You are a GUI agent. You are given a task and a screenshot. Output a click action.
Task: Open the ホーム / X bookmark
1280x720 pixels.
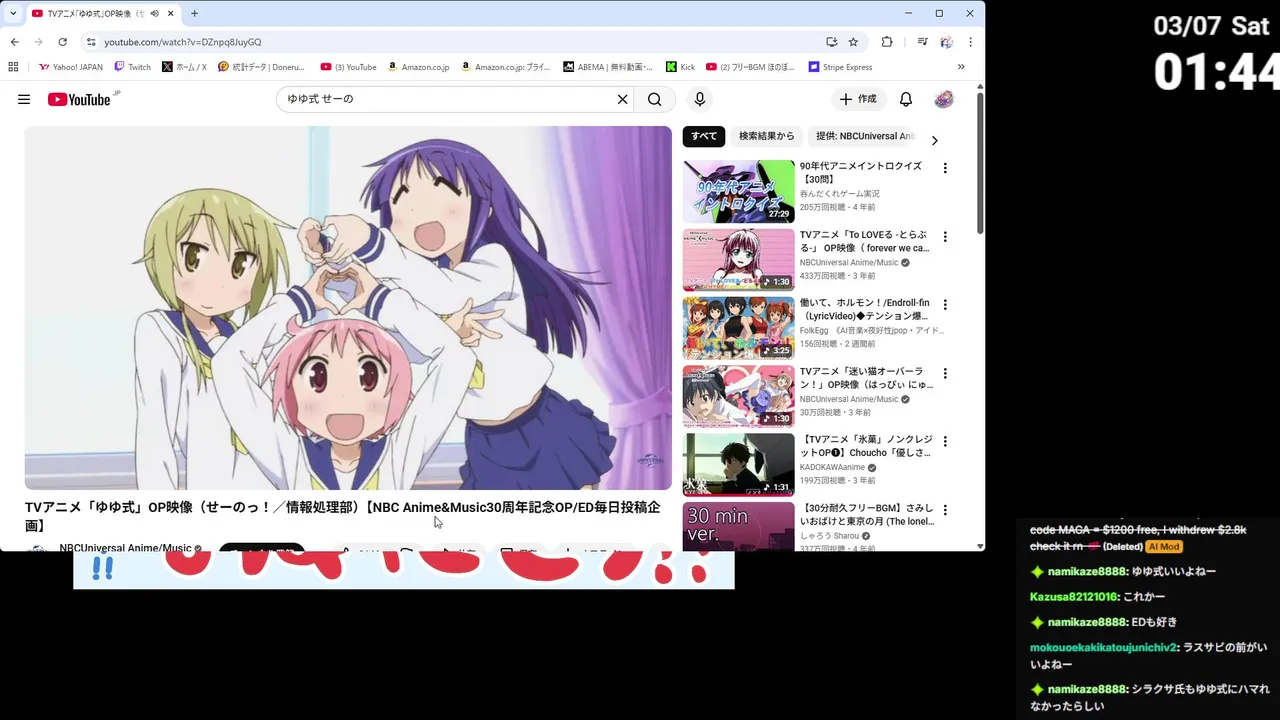point(184,67)
